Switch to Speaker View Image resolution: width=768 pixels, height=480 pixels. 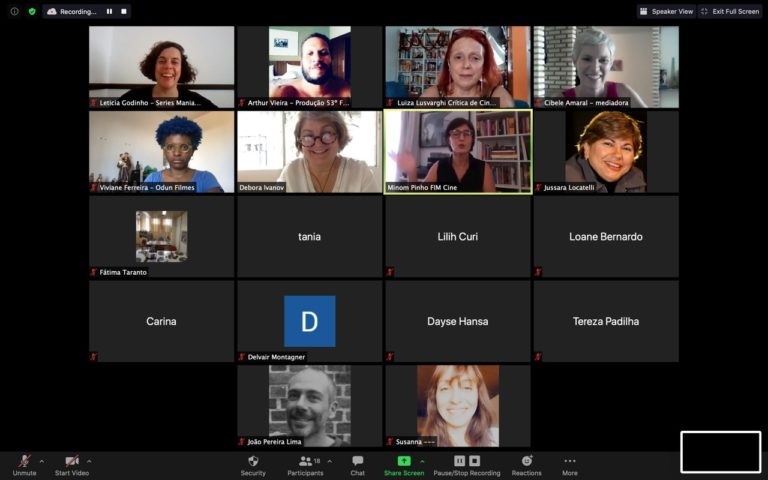[666, 12]
